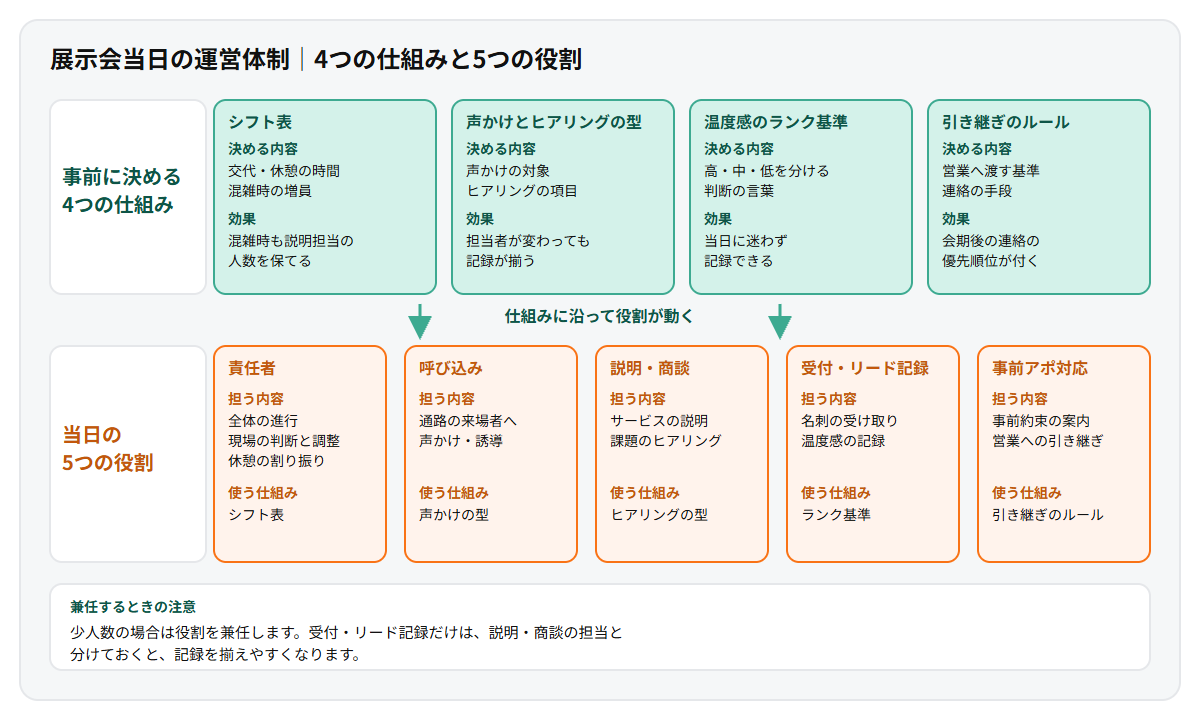Click "使う仕組み" in the 事前アポ対応 card
The width and height of the screenshot is (1200, 720).
[x=1027, y=493]
